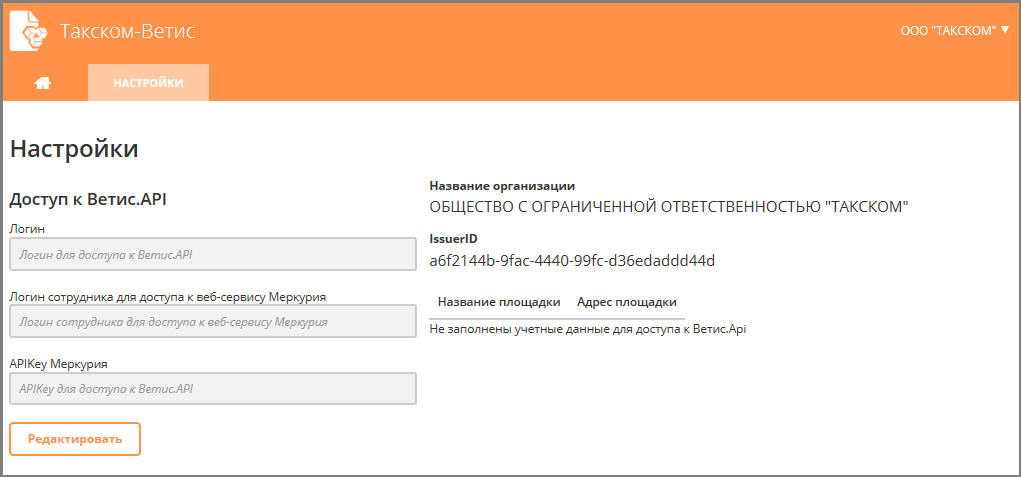Click the APIKey Меркурия input field
The image size is (1021, 477).
[213, 388]
